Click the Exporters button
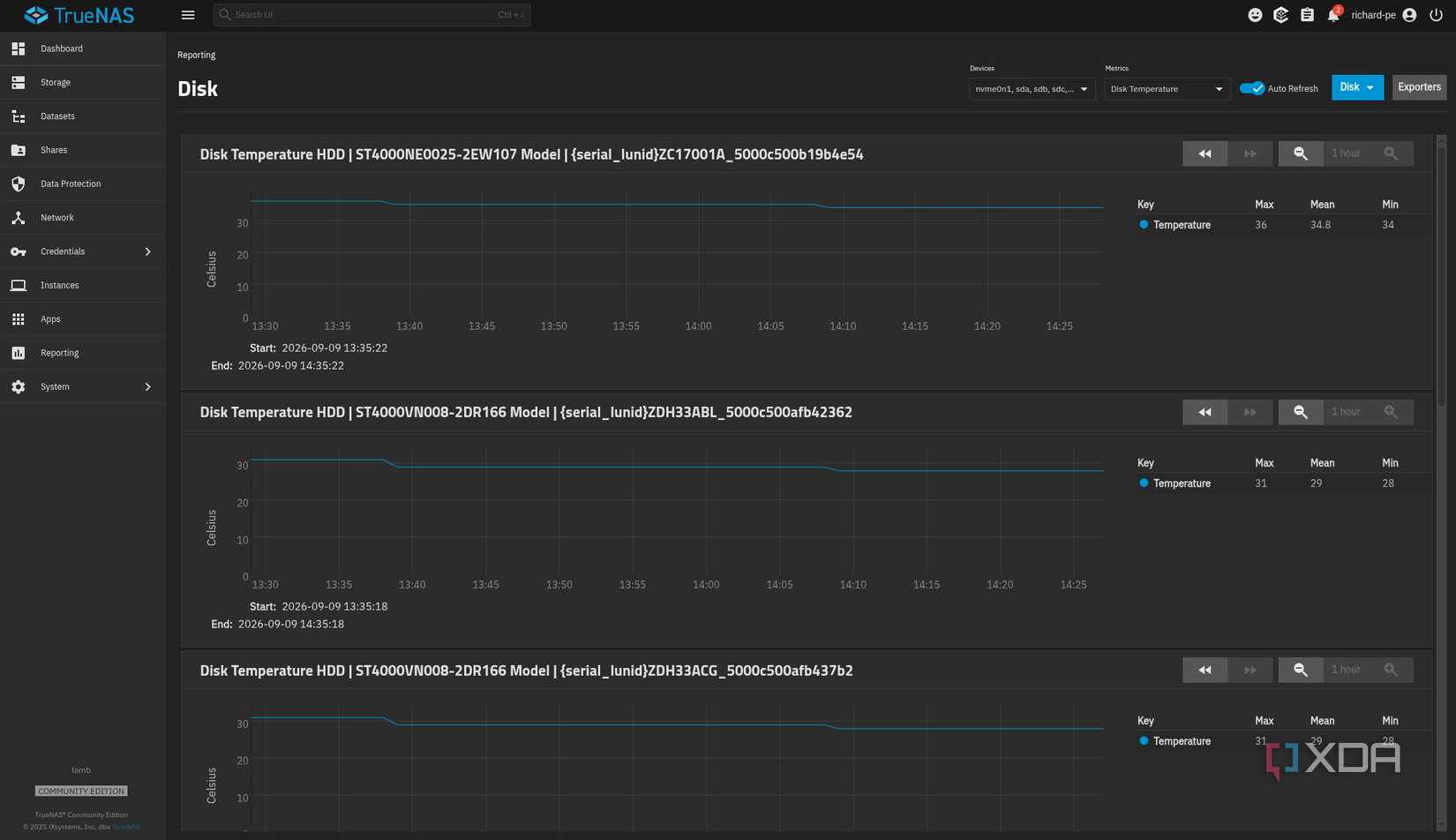1456x840 pixels. click(1419, 87)
